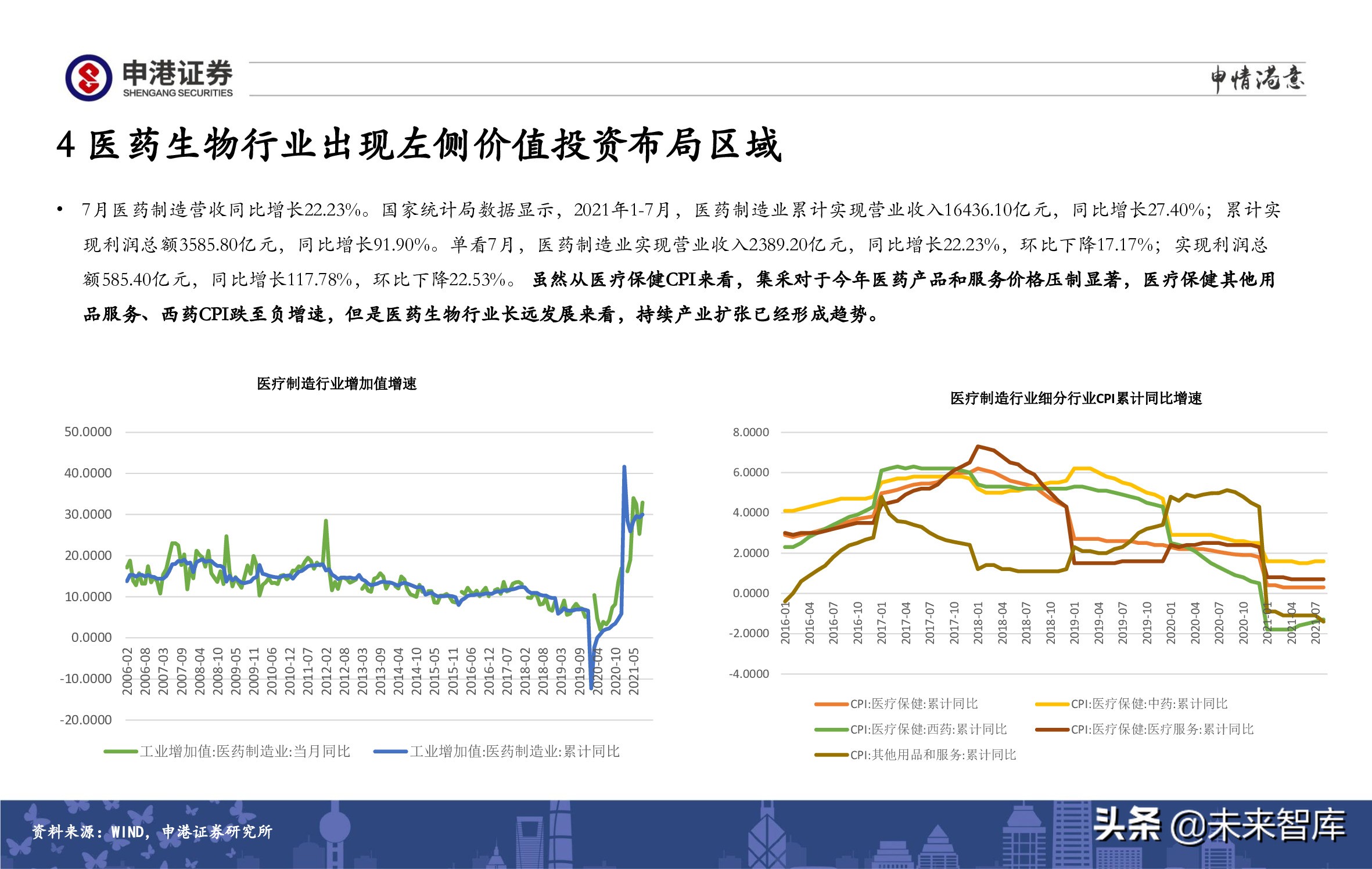The image size is (1372, 869).
Task: Click the 2006-02 x-axis label on left chart
Action: 127,671
